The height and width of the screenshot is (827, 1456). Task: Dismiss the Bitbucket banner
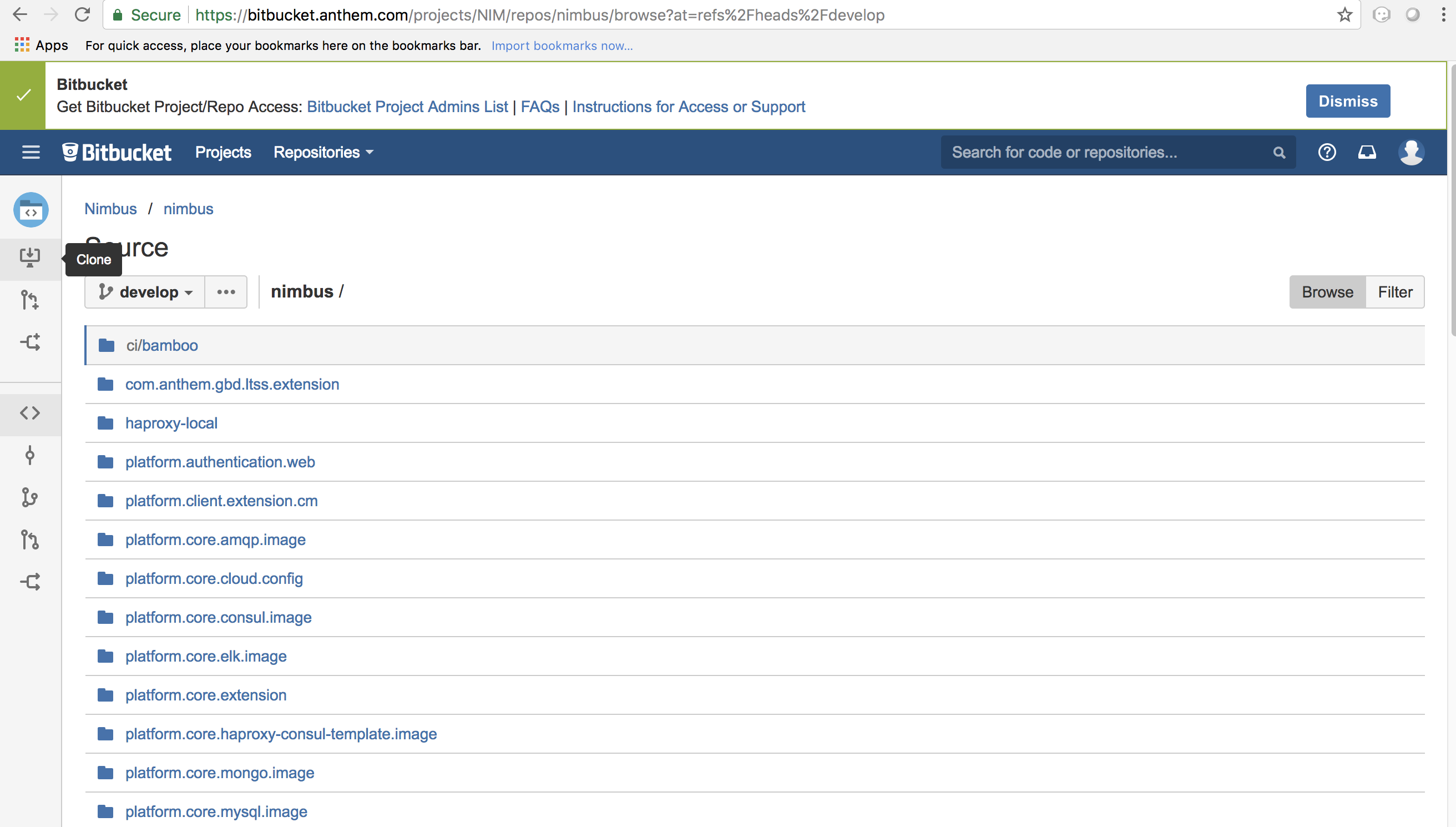(1348, 101)
